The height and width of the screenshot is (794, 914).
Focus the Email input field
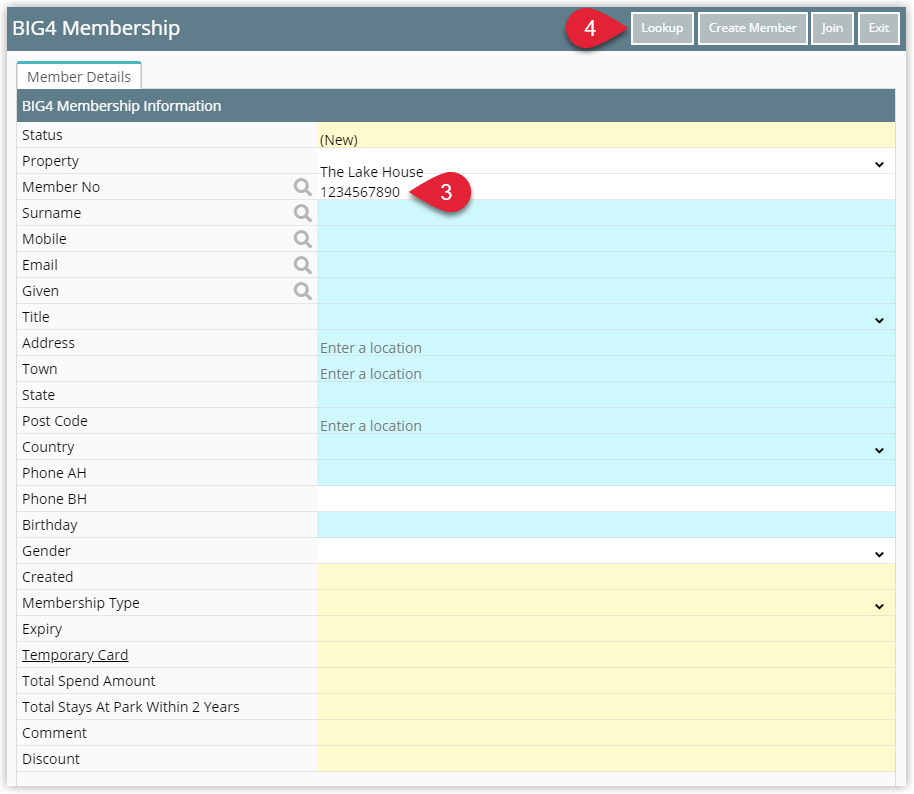(x=606, y=265)
